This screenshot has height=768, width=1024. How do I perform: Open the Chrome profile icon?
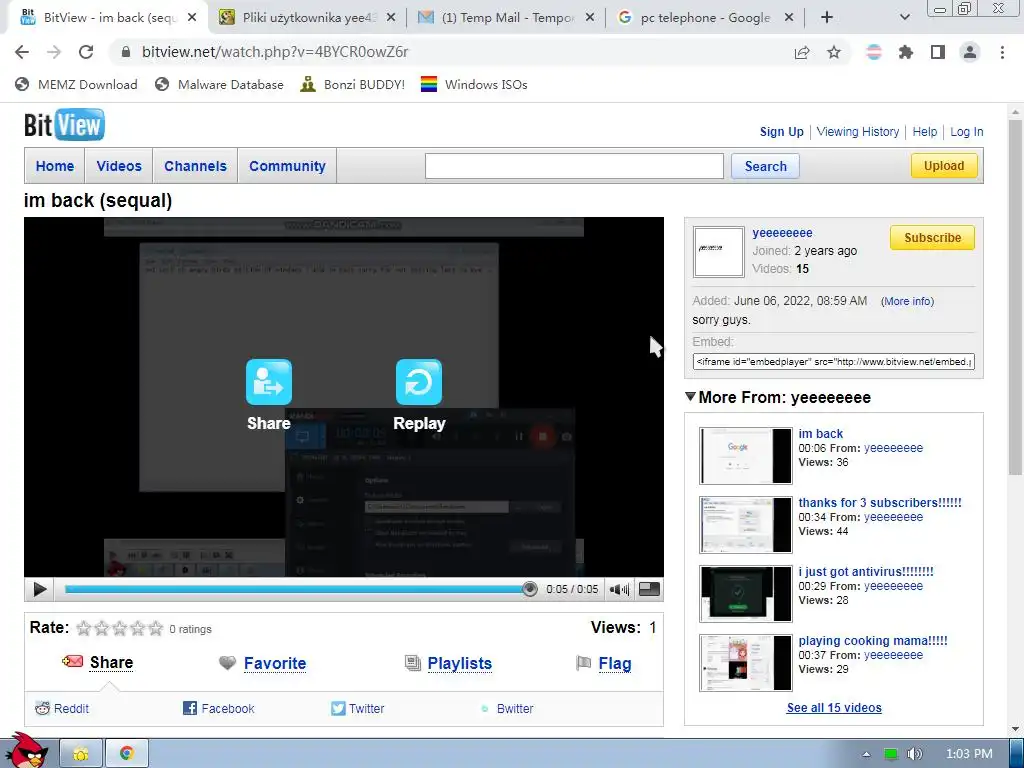(x=970, y=52)
